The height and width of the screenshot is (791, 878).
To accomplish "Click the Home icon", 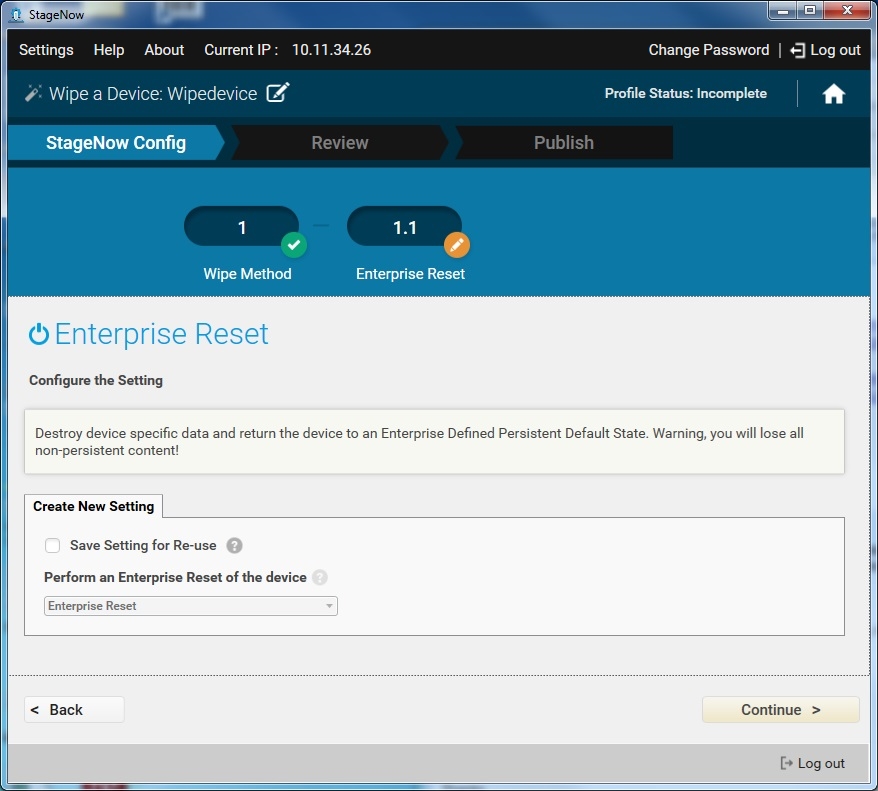I will click(x=833, y=94).
